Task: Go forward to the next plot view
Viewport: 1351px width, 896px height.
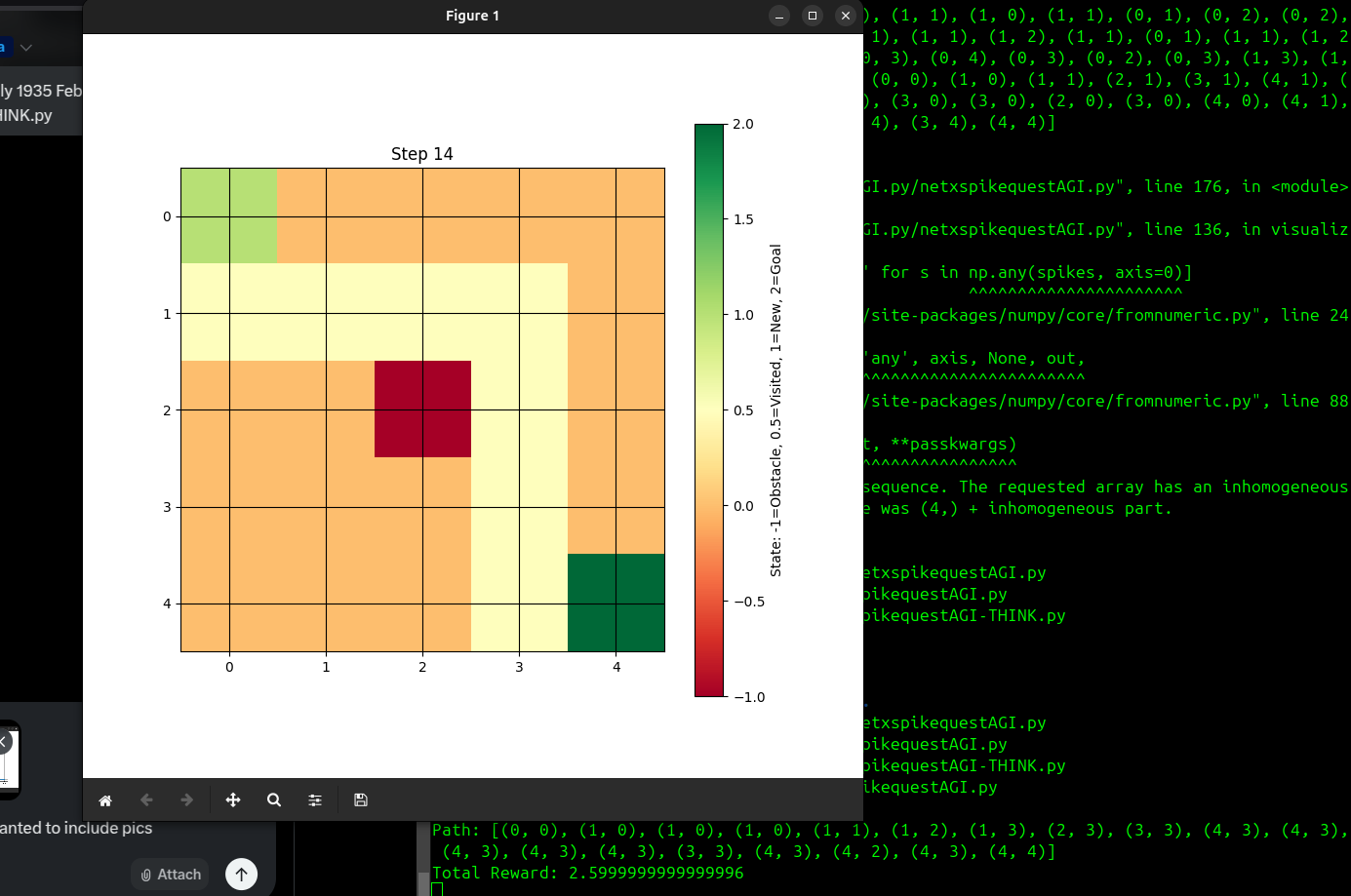Action: tap(185, 799)
